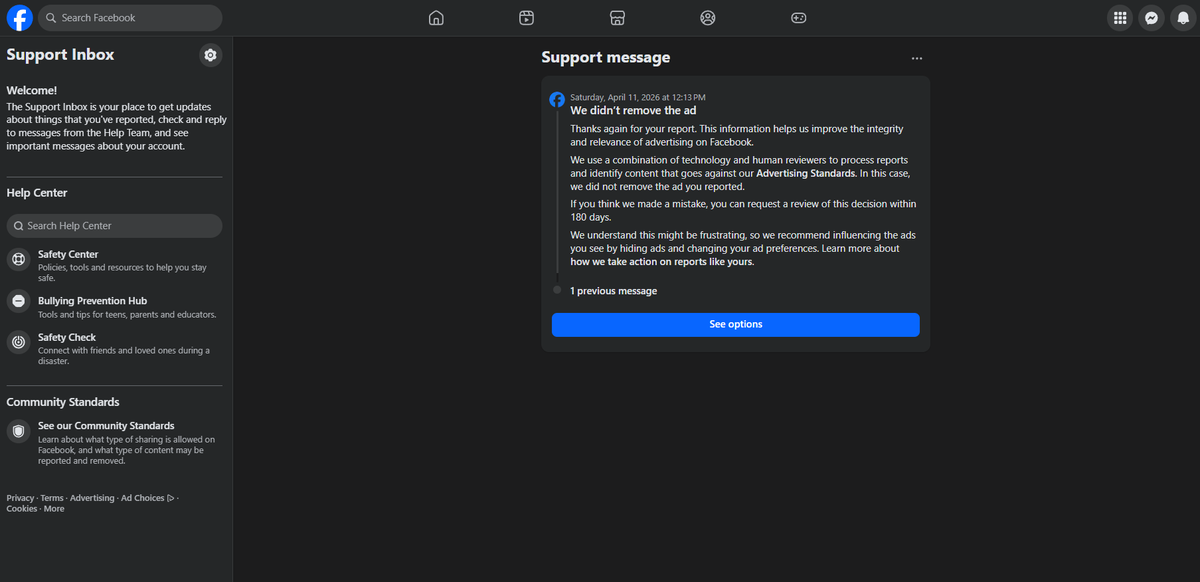This screenshot has height=582, width=1200.
Task: Click the Safety Check icon
Action: pyautogui.click(x=18, y=342)
